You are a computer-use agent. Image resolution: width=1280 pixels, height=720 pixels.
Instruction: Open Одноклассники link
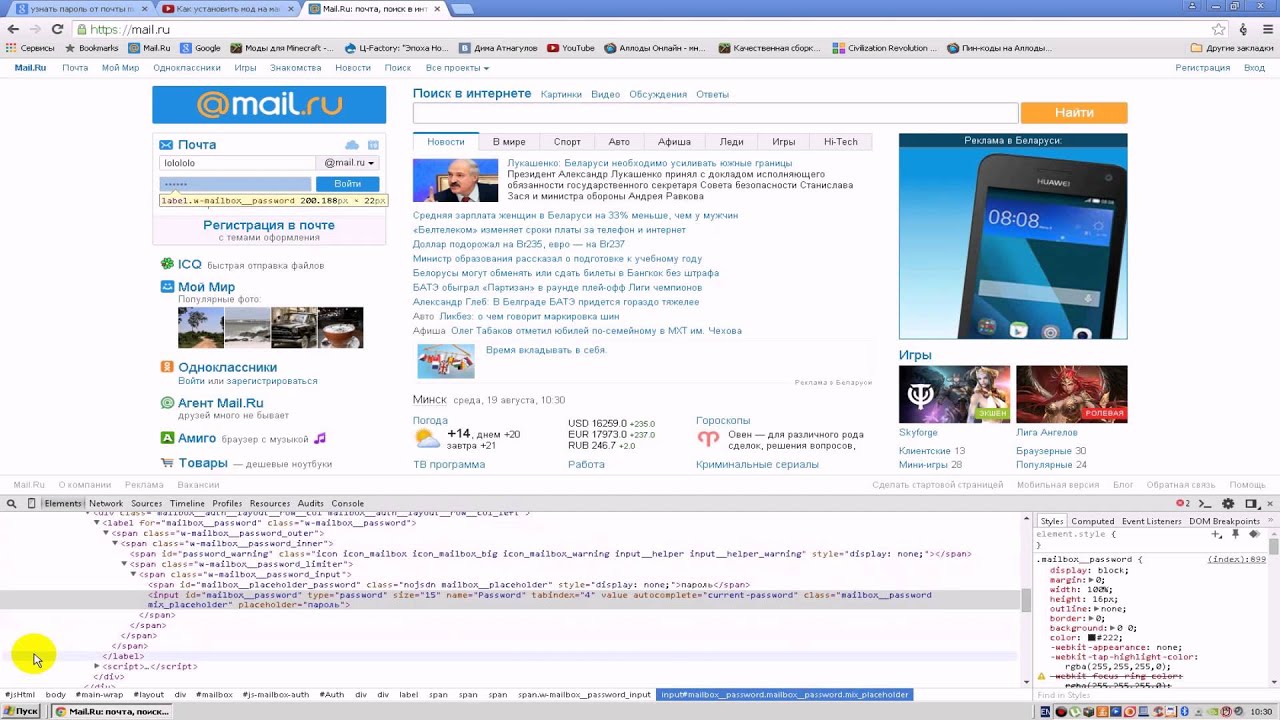tap(227, 367)
